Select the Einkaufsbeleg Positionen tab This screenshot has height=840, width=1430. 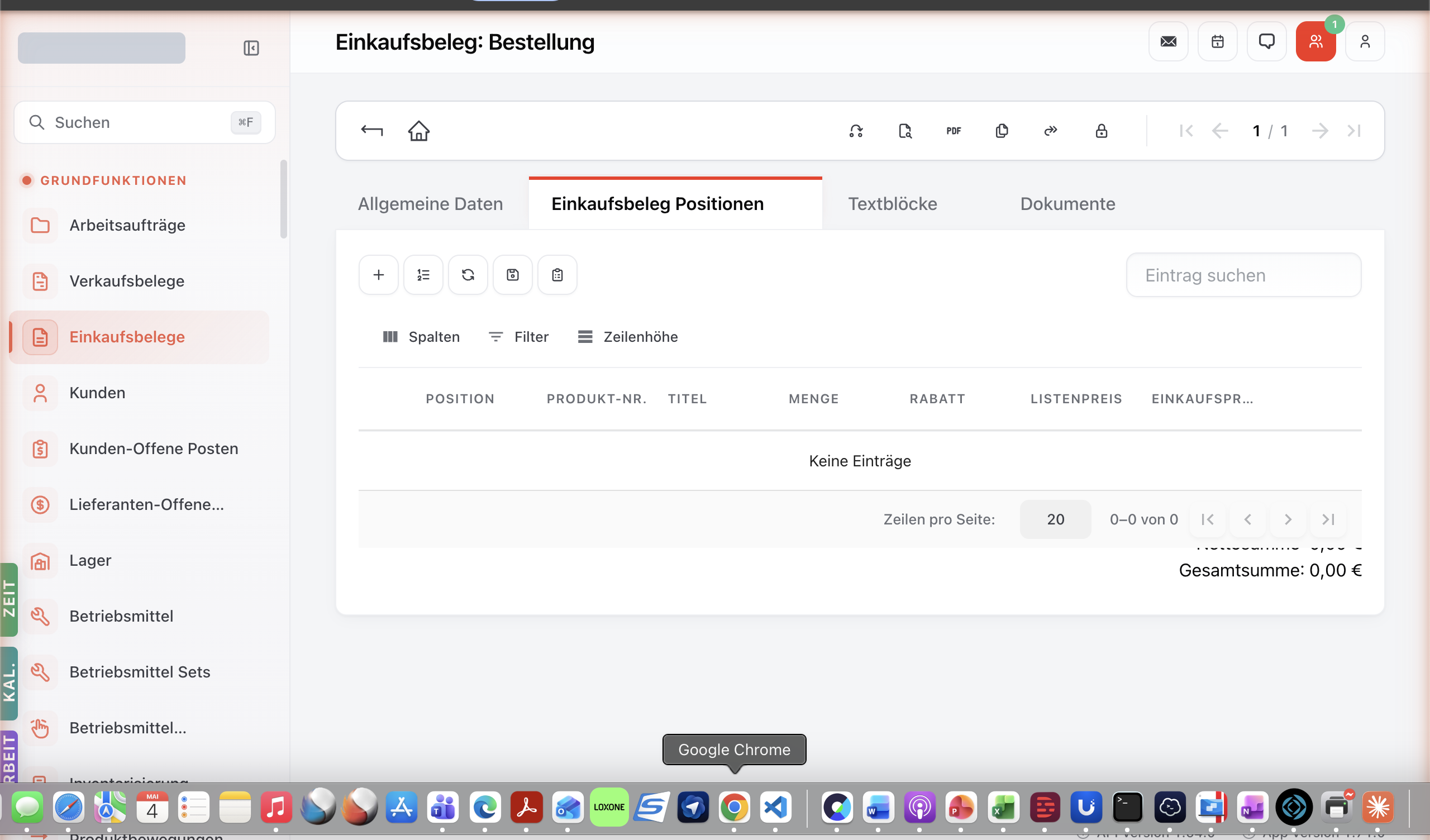675,204
